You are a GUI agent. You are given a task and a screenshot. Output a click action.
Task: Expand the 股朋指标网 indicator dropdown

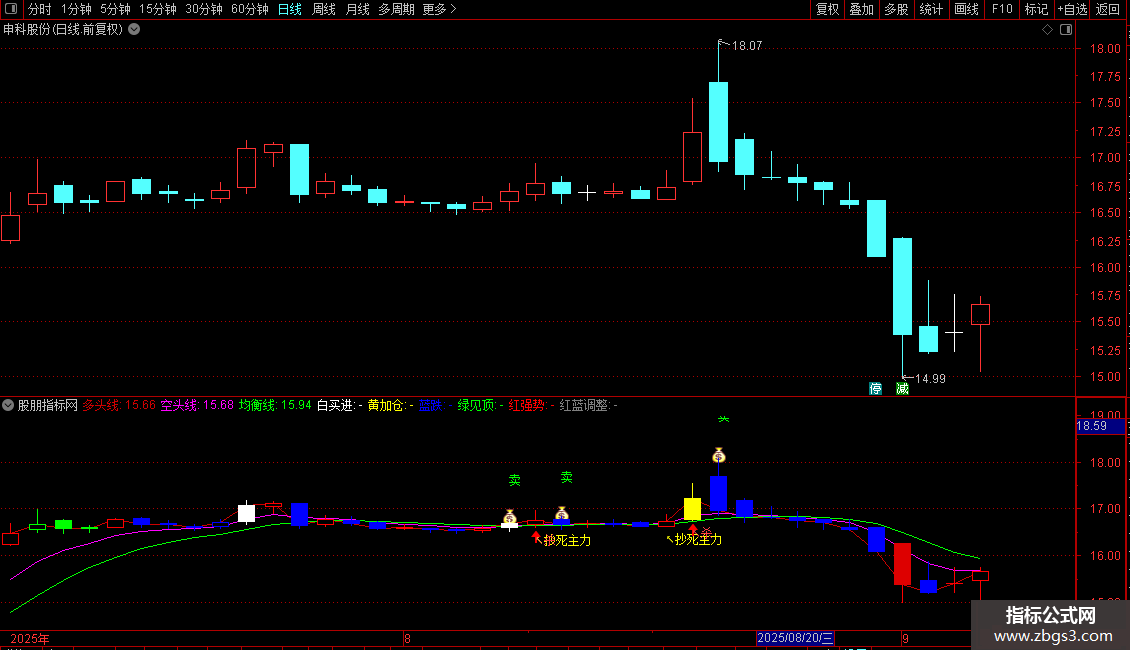click(8, 405)
